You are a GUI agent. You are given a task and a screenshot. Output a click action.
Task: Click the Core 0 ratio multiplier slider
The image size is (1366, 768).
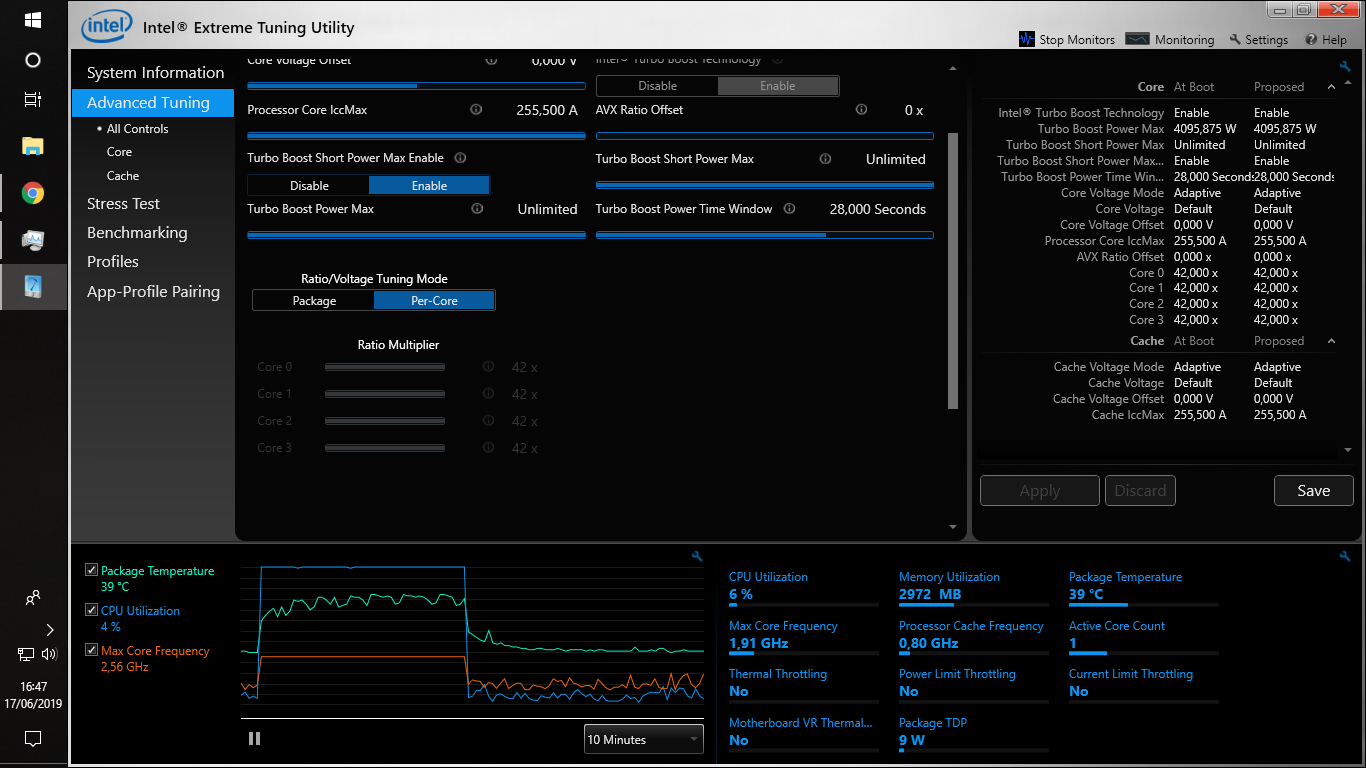click(x=385, y=368)
